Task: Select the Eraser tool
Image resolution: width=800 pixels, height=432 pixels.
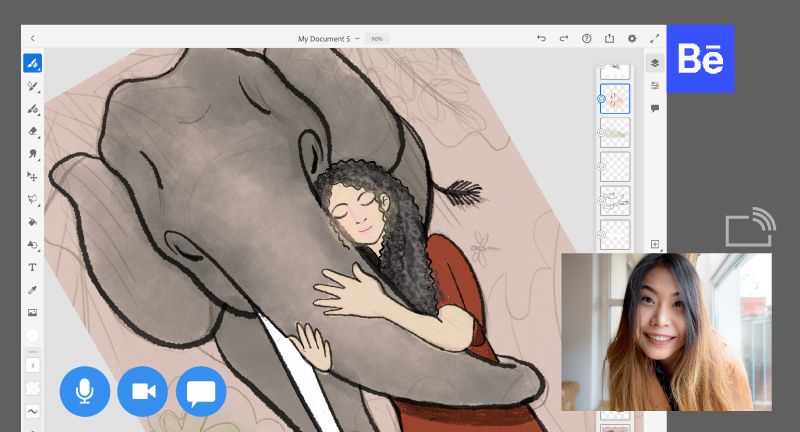Action: (32, 131)
